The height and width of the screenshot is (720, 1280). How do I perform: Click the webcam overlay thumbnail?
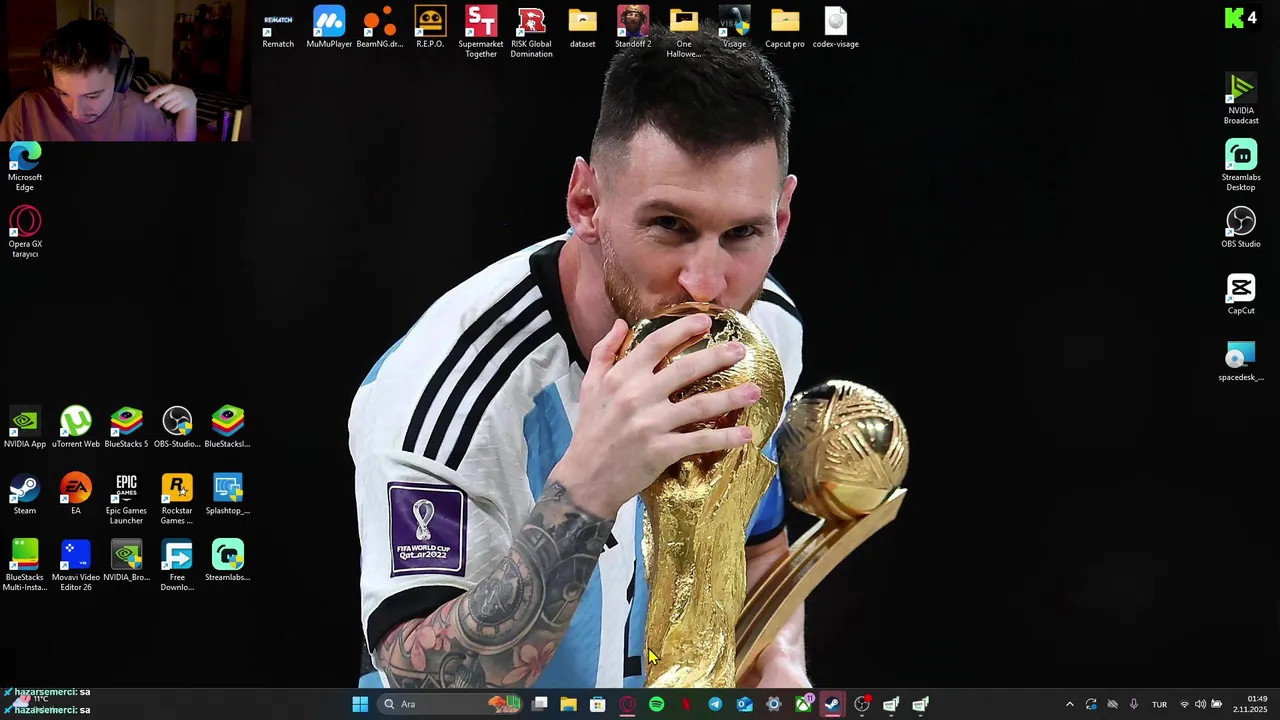(125, 70)
